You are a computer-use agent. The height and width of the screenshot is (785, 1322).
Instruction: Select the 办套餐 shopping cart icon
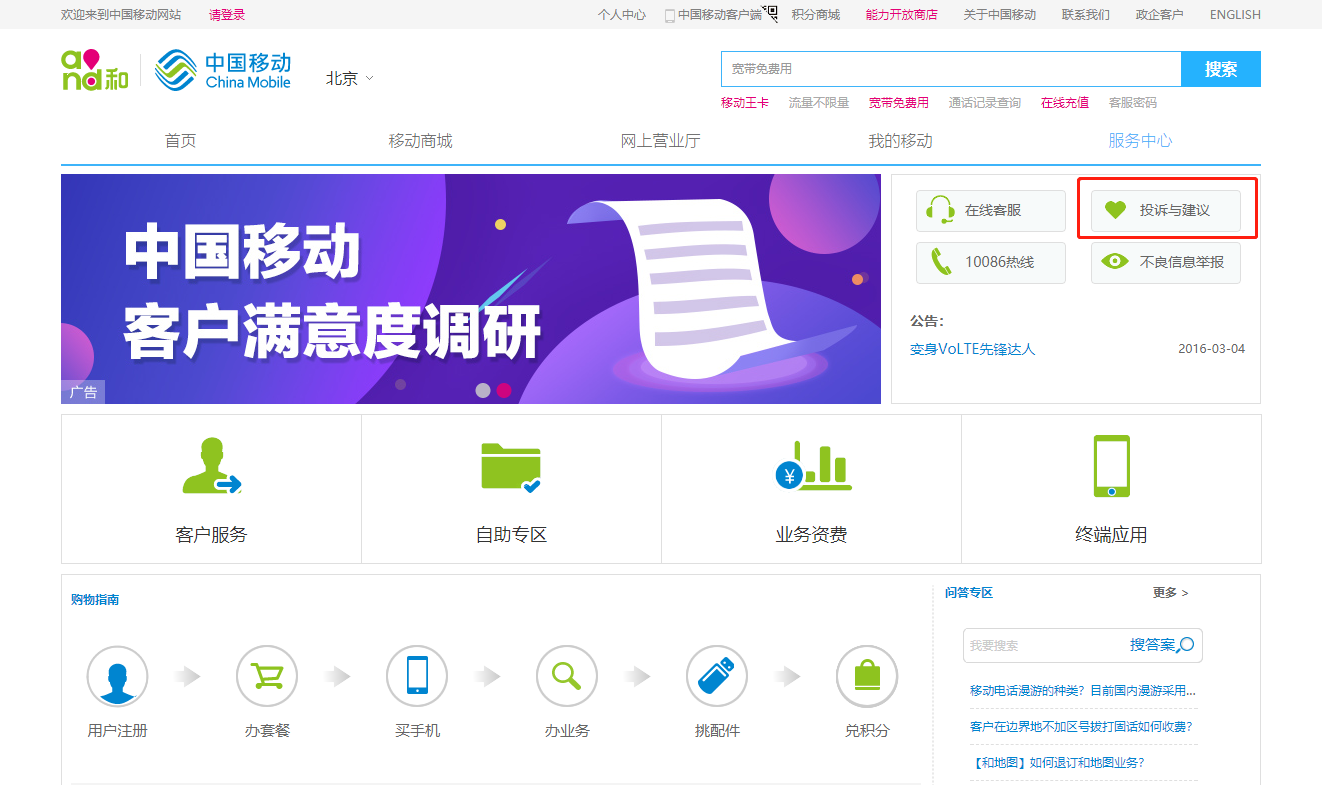pyautogui.click(x=267, y=676)
